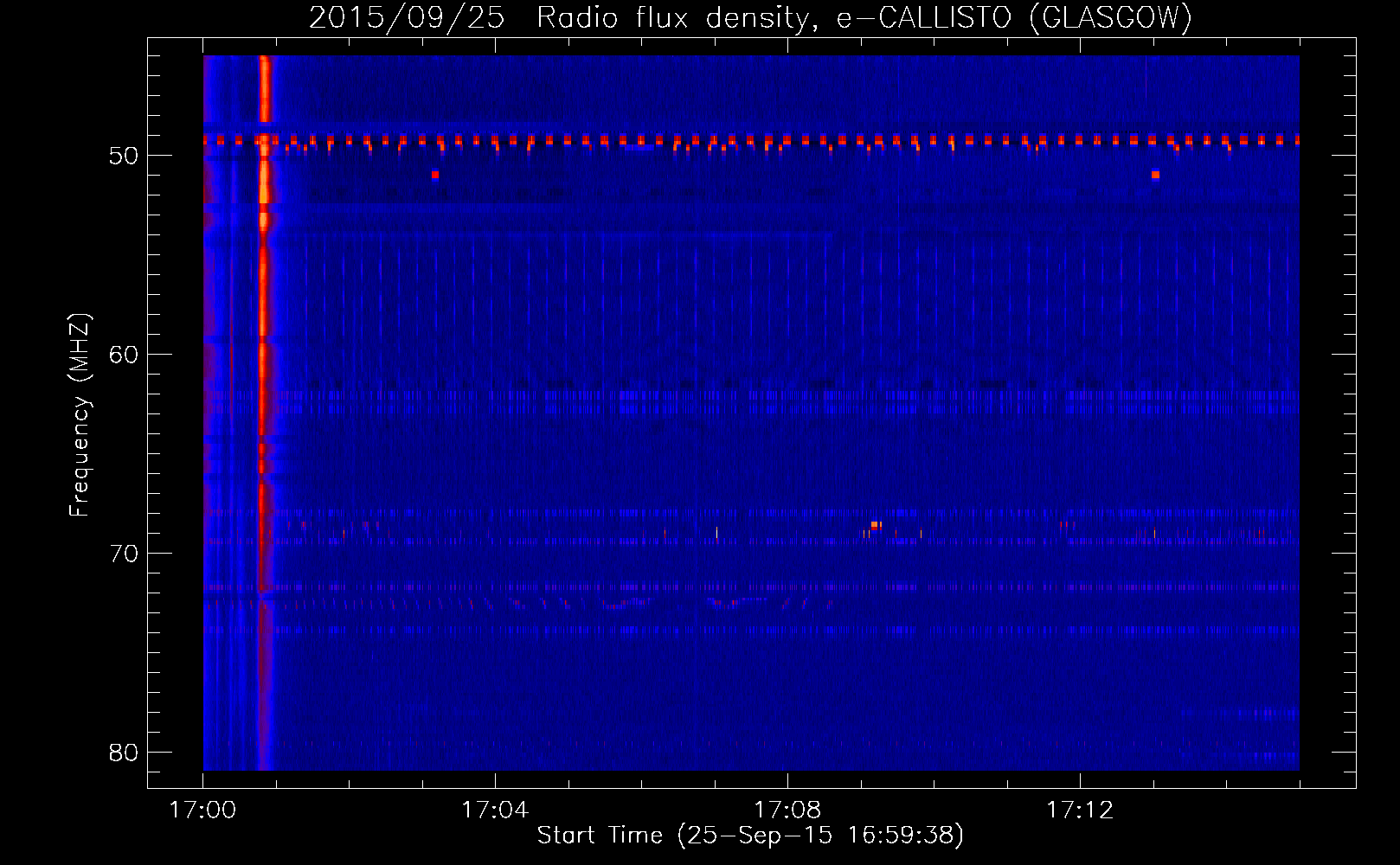Click the 17:00 time tick label
This screenshot has width=1400, height=865.
202,811
